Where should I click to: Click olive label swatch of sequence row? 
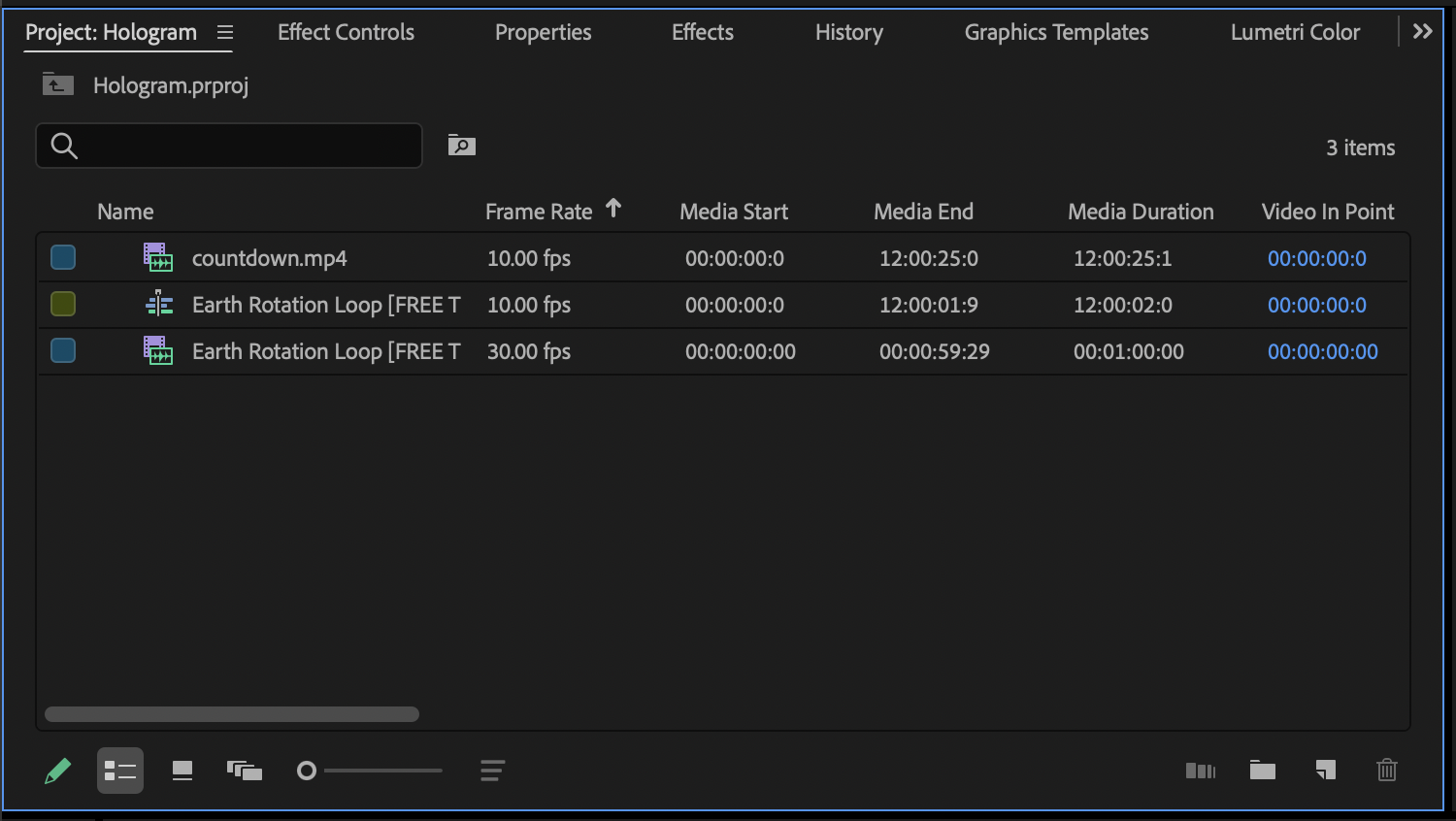(63, 304)
